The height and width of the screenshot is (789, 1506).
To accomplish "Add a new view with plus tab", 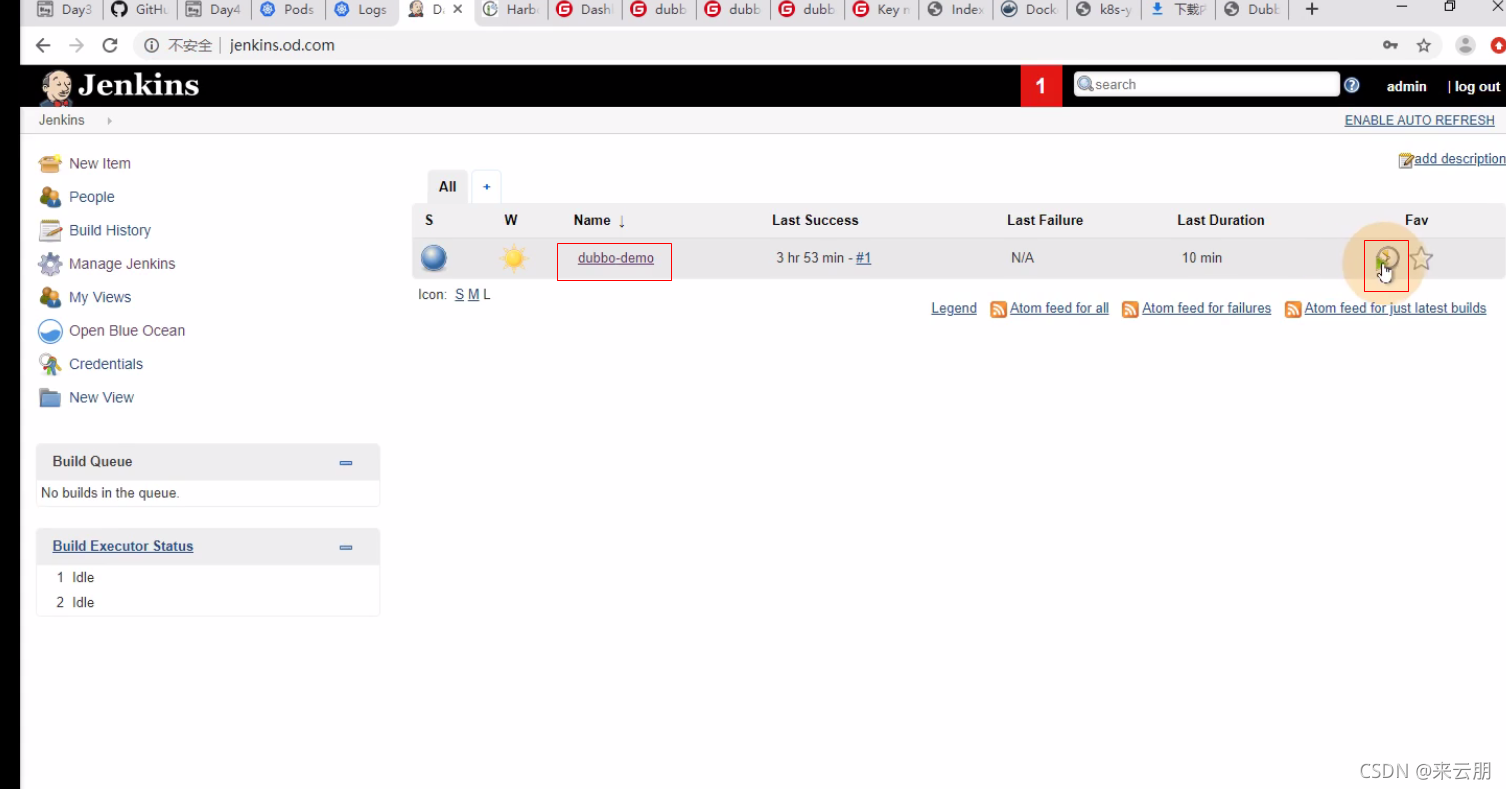I will click(487, 186).
